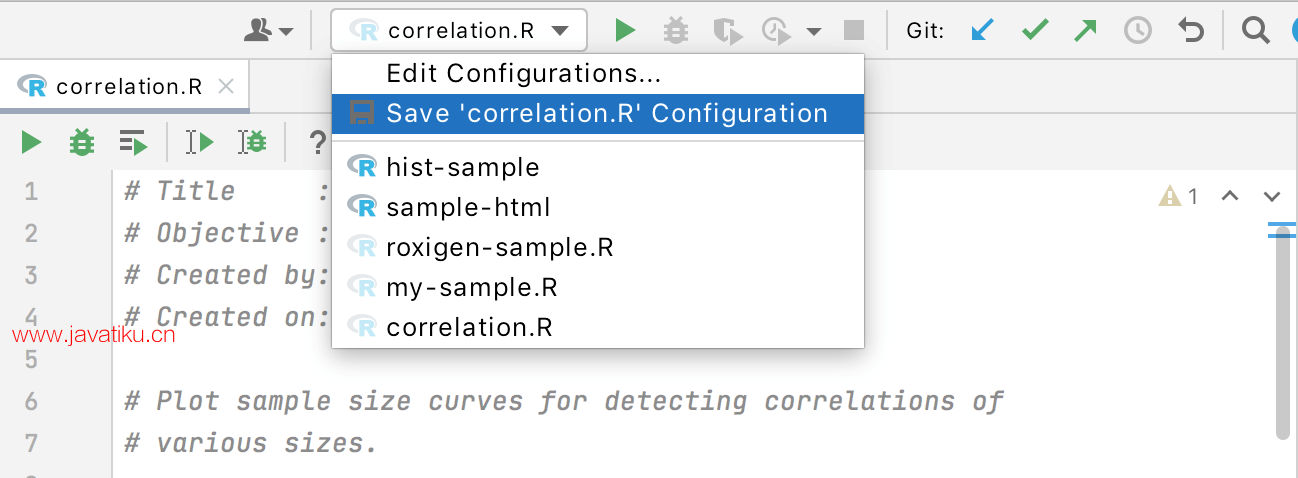
Task: Click the Git commit green checkmark
Action: pyautogui.click(x=1034, y=31)
